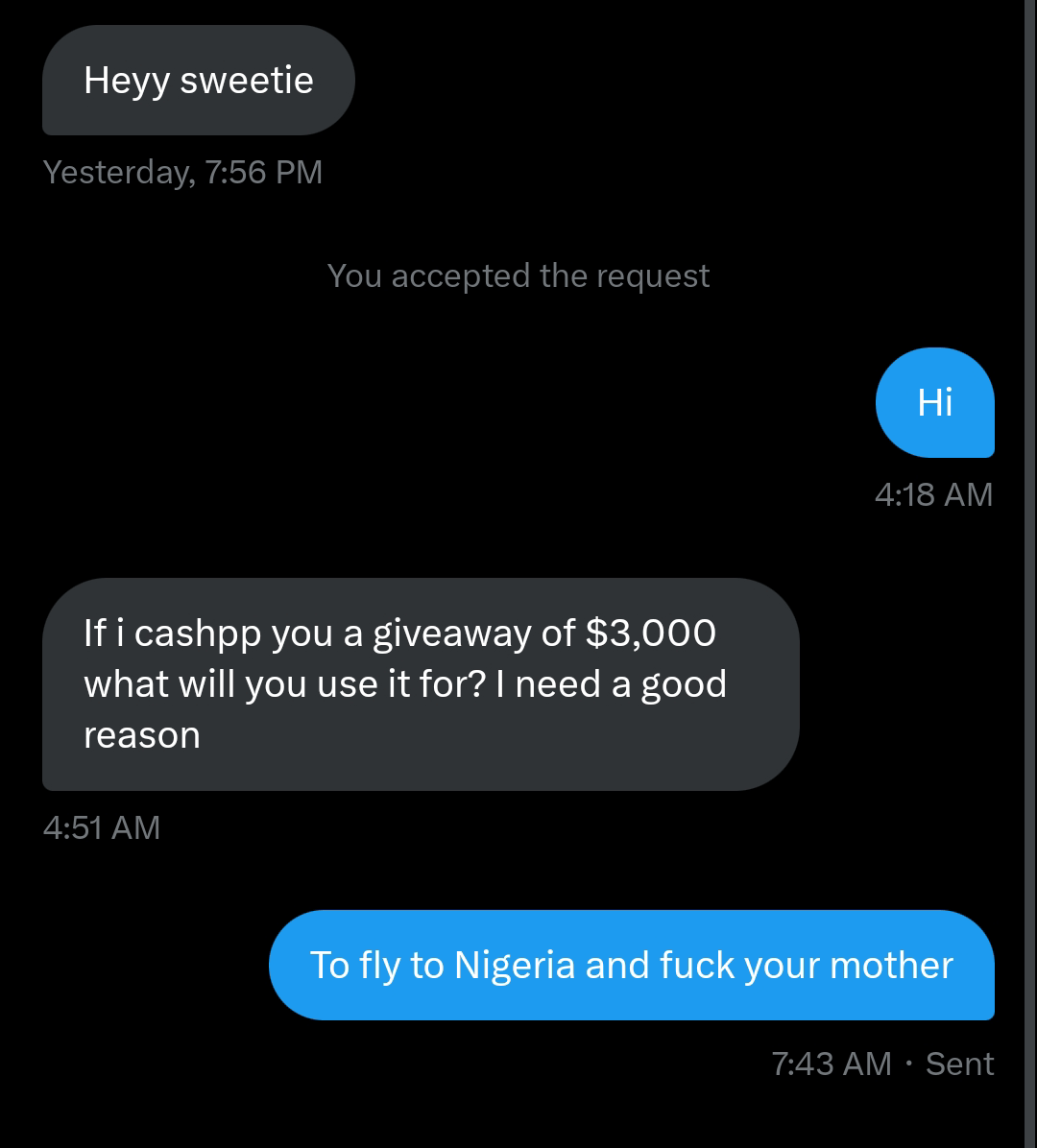
Task: Click the 7:43 AM timestamp
Action: pos(832,1064)
